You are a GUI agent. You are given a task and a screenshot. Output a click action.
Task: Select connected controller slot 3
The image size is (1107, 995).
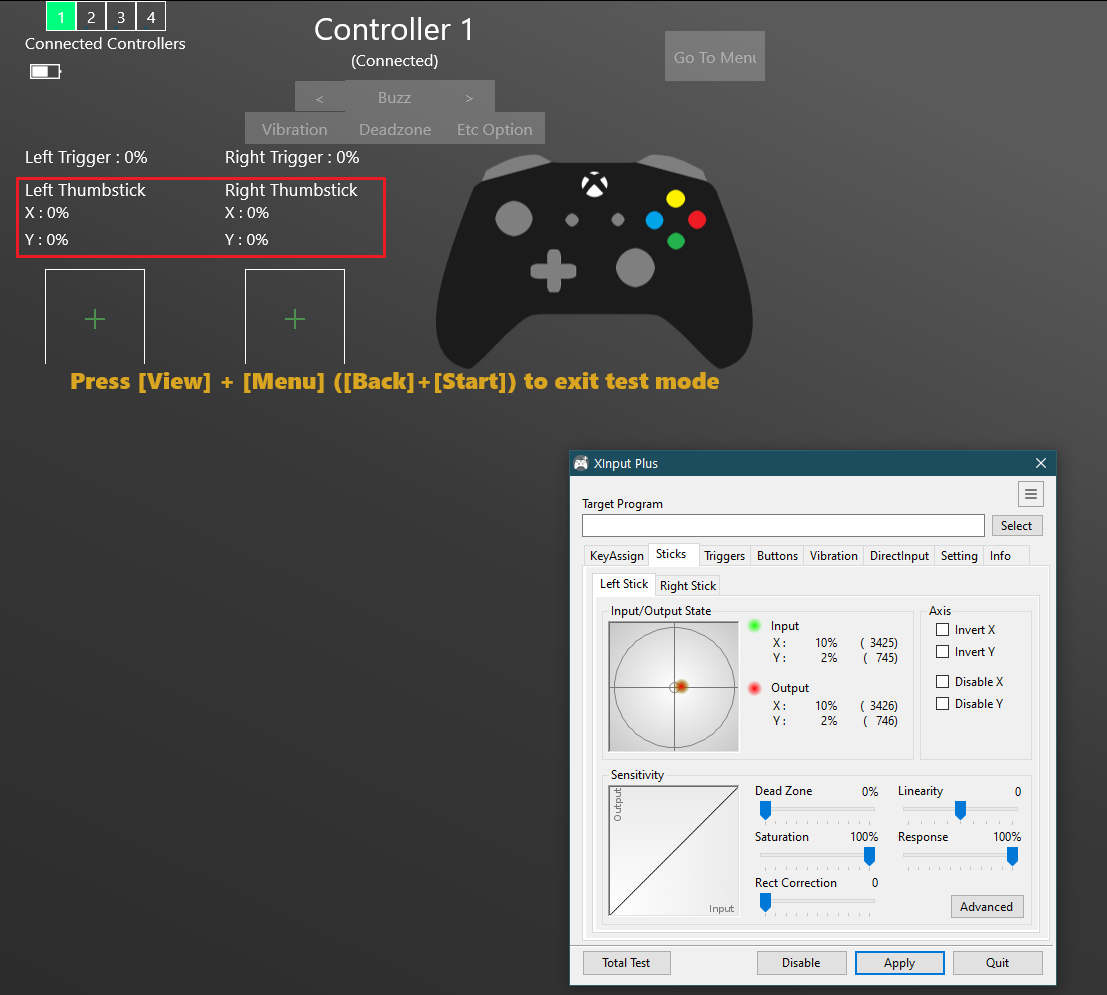(x=121, y=17)
